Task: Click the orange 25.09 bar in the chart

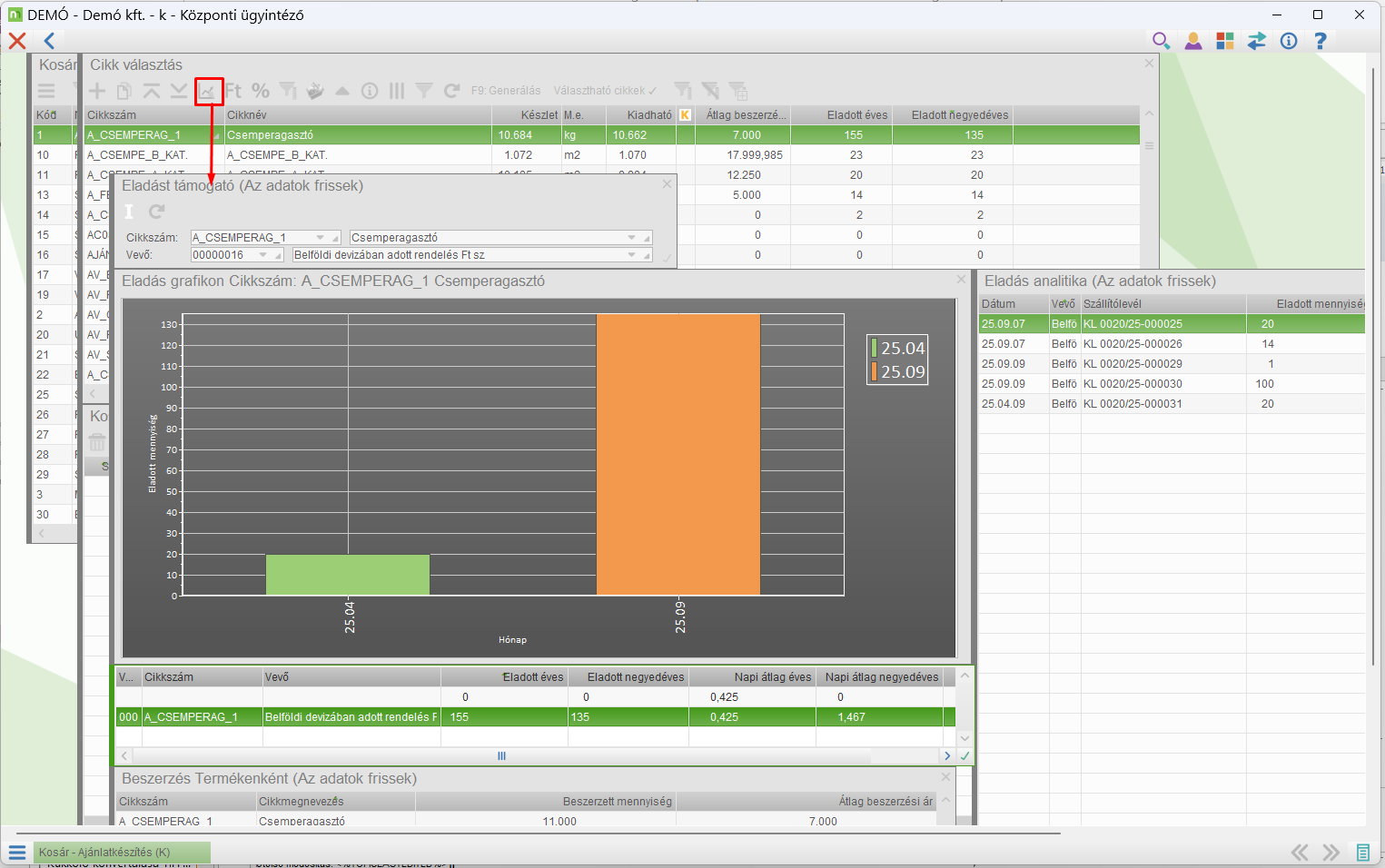Action: point(678,455)
